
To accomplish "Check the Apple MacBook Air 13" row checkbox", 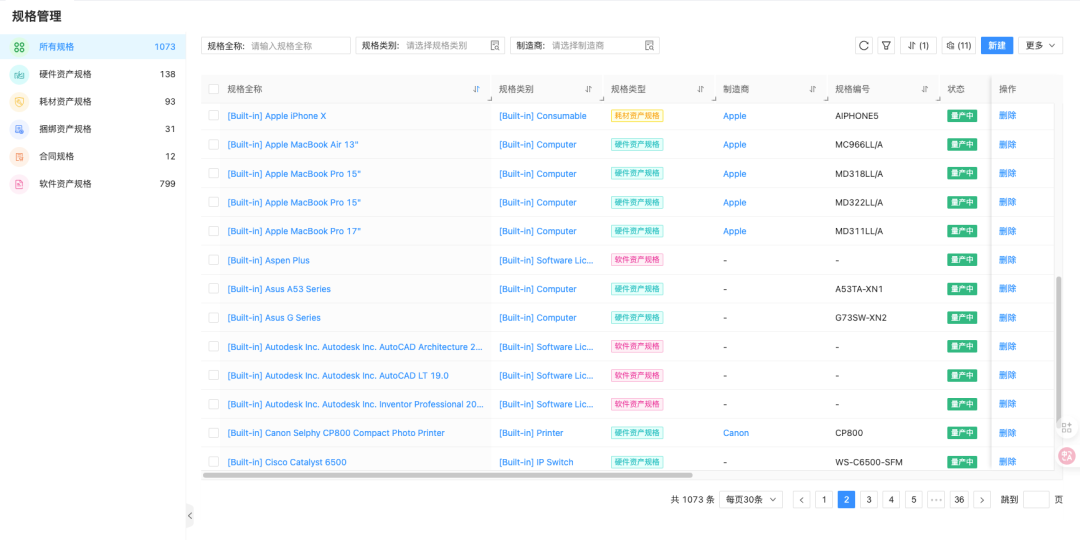I will click(x=214, y=145).
